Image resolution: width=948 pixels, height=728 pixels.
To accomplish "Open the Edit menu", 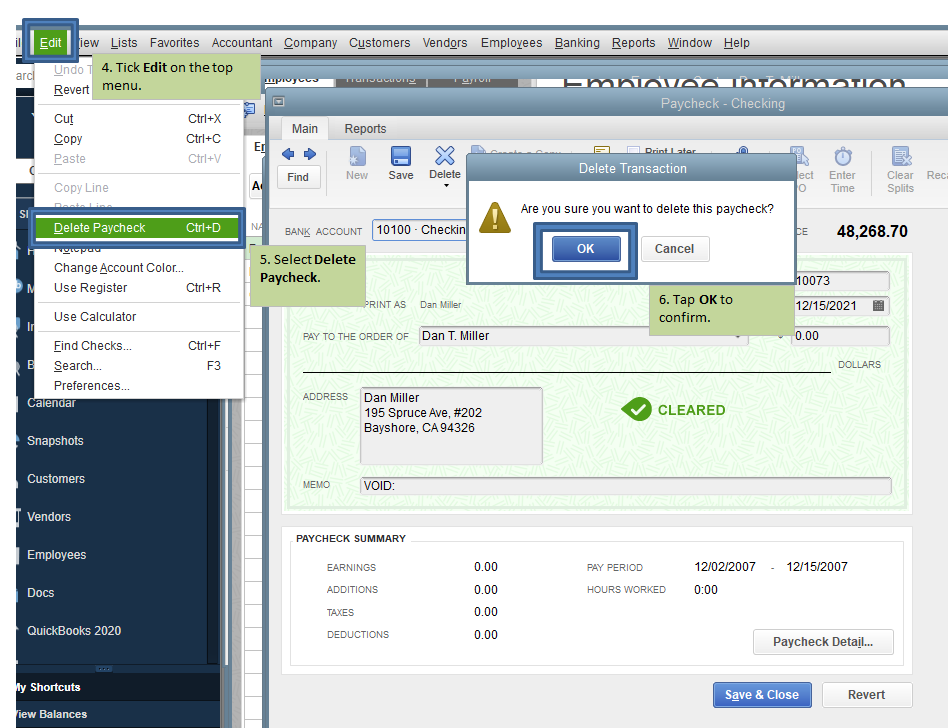I will click(50, 42).
